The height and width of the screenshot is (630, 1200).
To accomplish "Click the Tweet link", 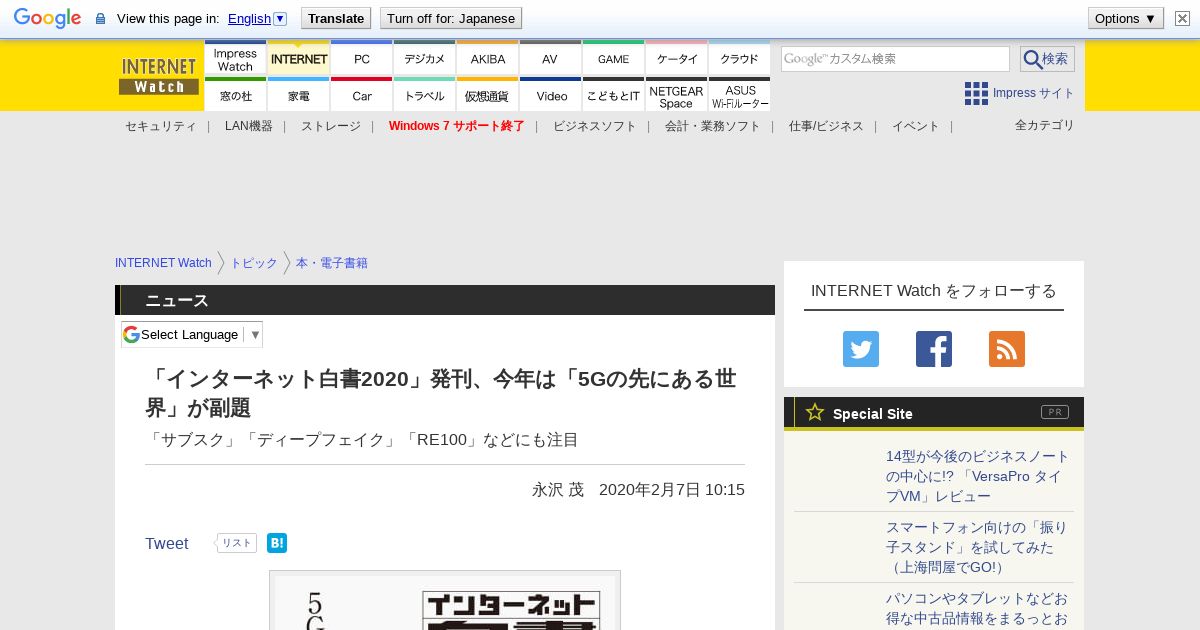I will tap(167, 543).
